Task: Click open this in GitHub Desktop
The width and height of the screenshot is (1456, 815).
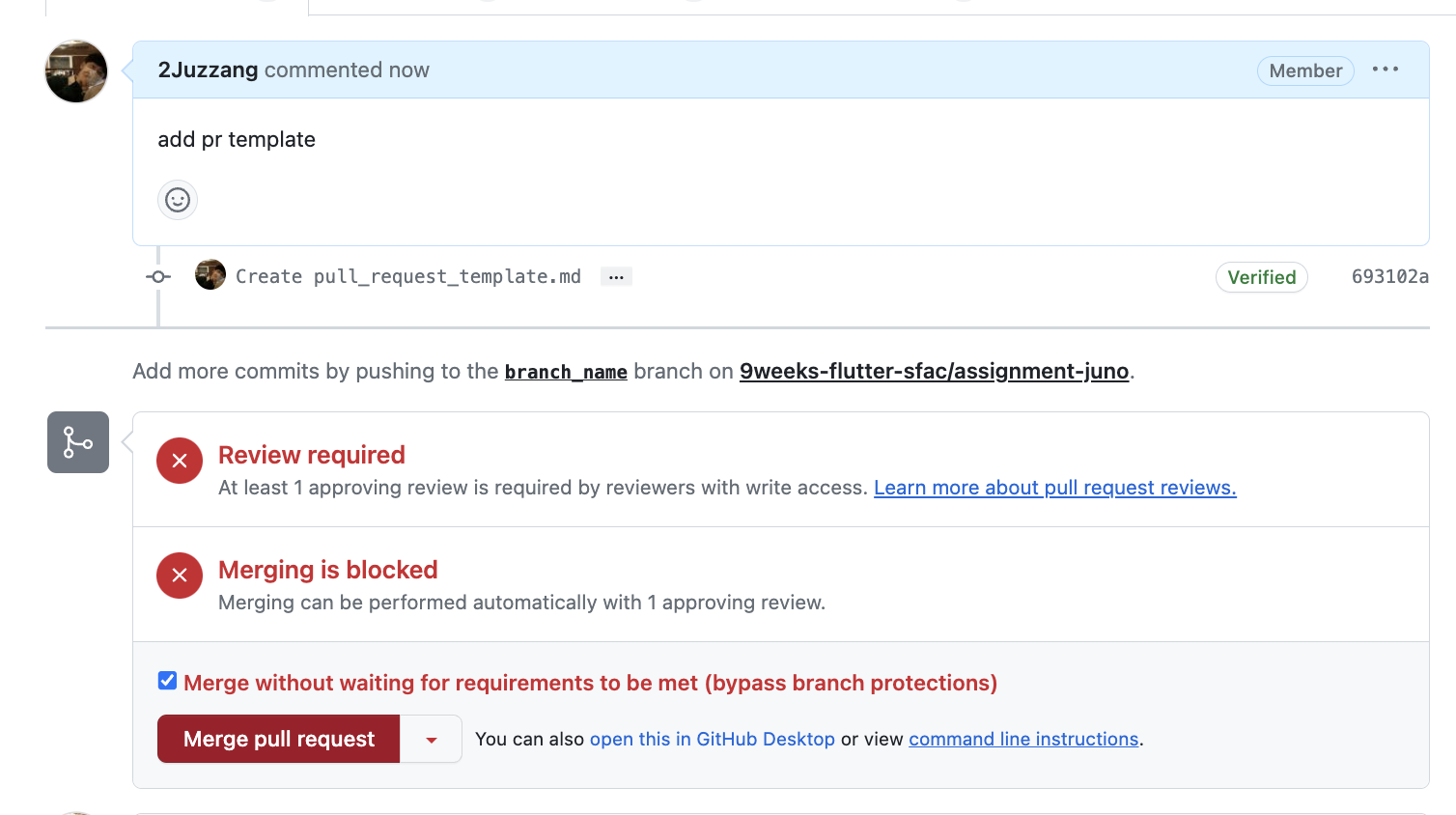Action: (x=712, y=740)
